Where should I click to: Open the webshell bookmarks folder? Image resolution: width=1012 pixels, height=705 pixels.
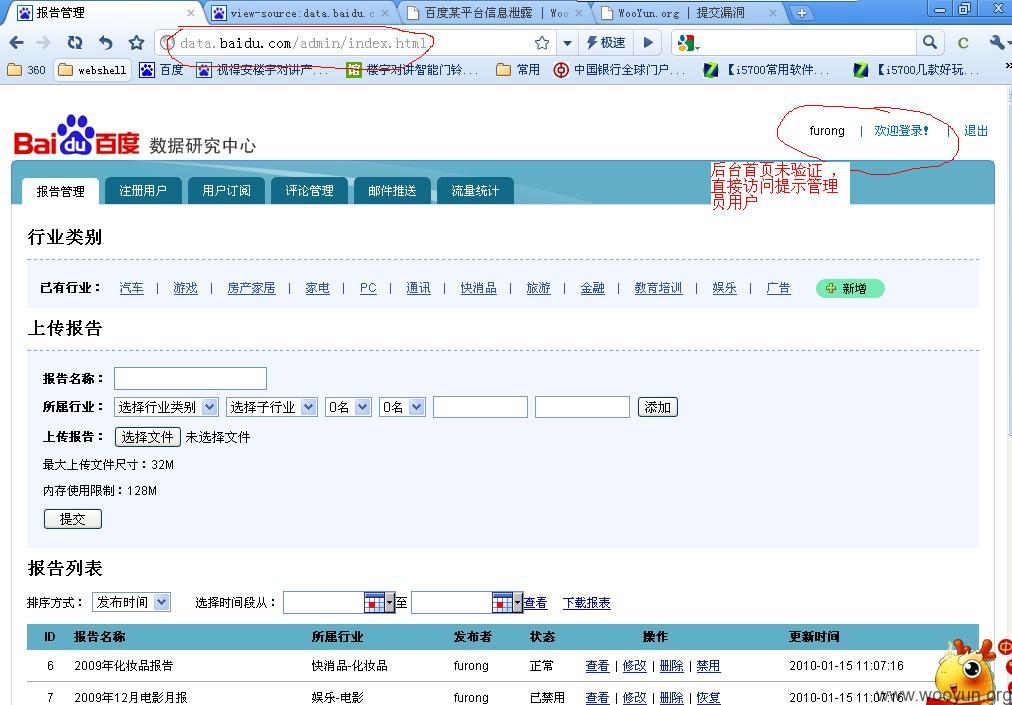coord(92,70)
